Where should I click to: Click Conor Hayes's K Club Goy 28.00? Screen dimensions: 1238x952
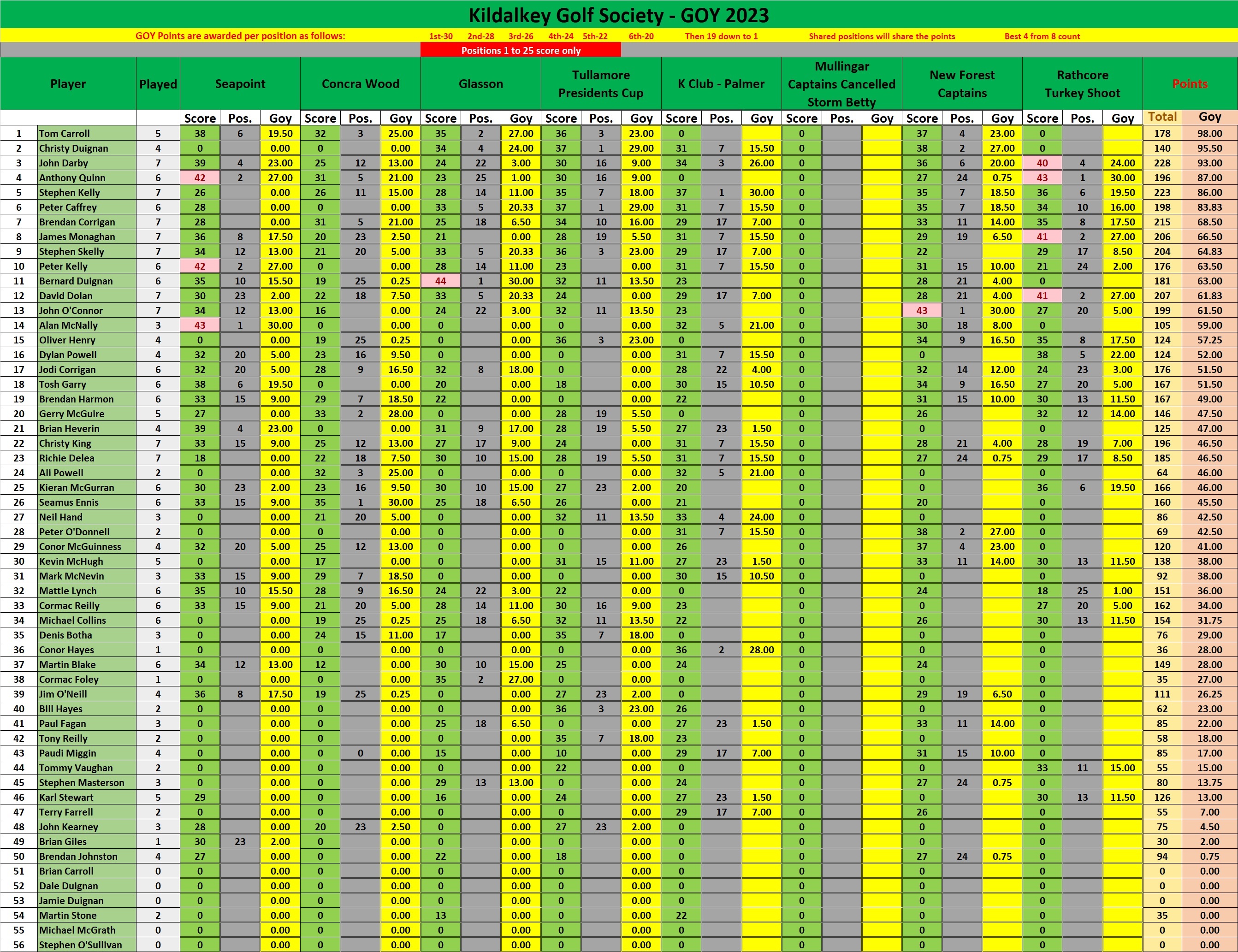pos(762,650)
